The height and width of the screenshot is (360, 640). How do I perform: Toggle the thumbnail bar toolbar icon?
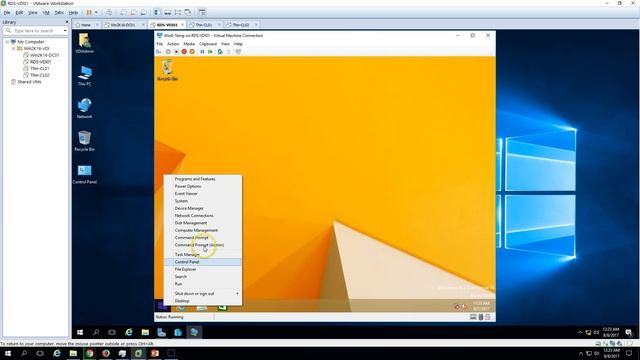tap(168, 13)
